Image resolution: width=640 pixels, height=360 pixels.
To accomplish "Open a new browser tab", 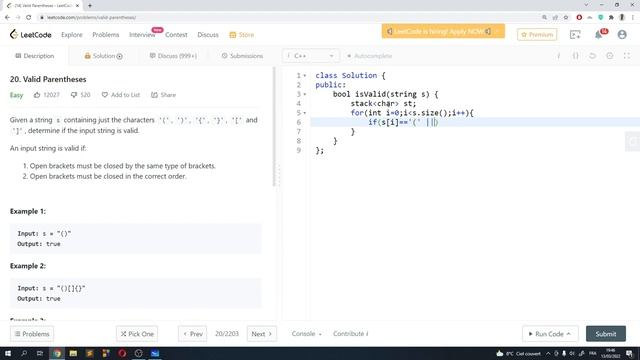I will (x=90, y=6).
